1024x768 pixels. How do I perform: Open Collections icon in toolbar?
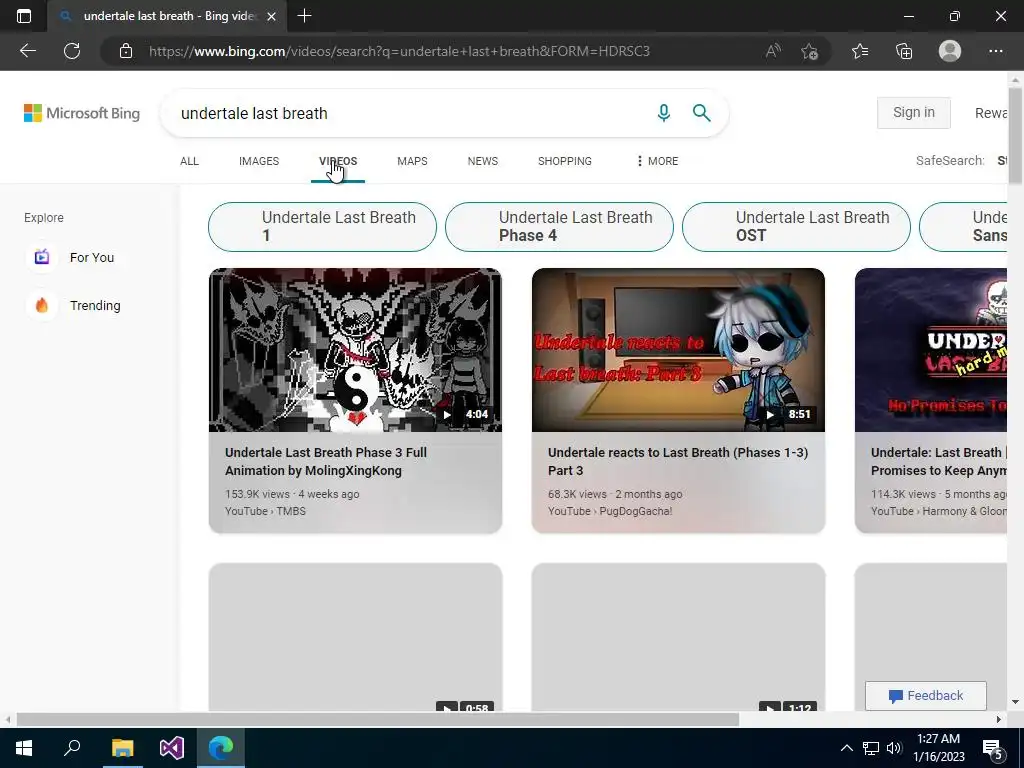904,51
